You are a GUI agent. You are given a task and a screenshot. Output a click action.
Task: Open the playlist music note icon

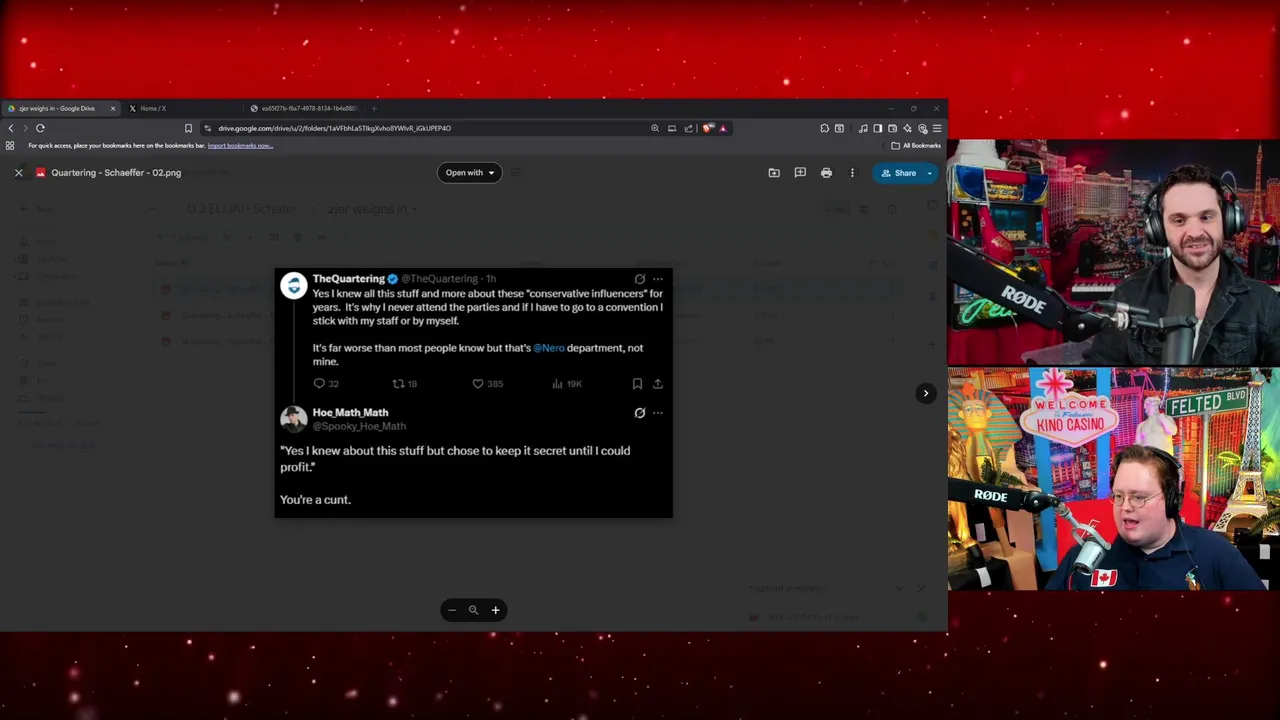[x=863, y=128]
